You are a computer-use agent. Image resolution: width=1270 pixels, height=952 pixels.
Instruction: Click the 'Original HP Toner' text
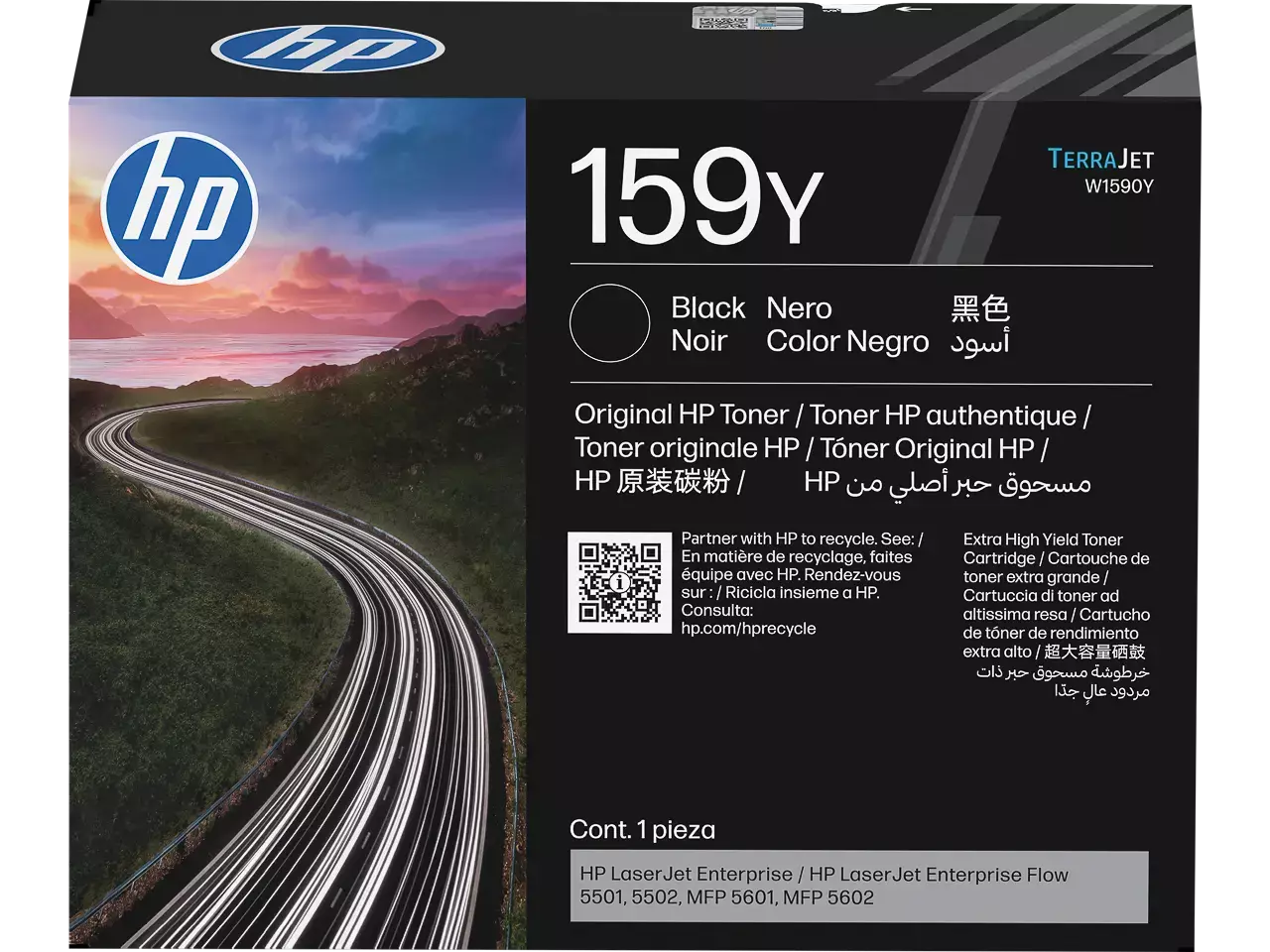tap(682, 415)
